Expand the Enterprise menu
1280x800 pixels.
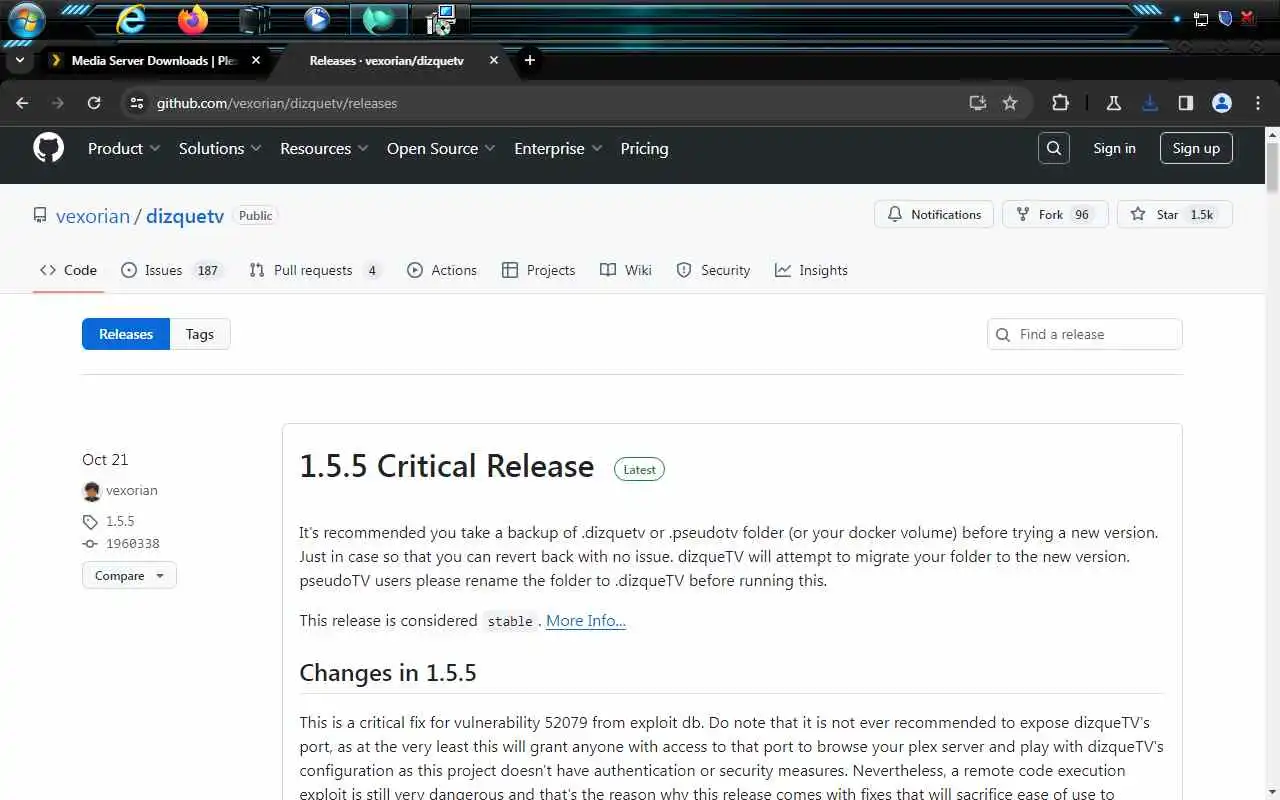click(x=558, y=148)
